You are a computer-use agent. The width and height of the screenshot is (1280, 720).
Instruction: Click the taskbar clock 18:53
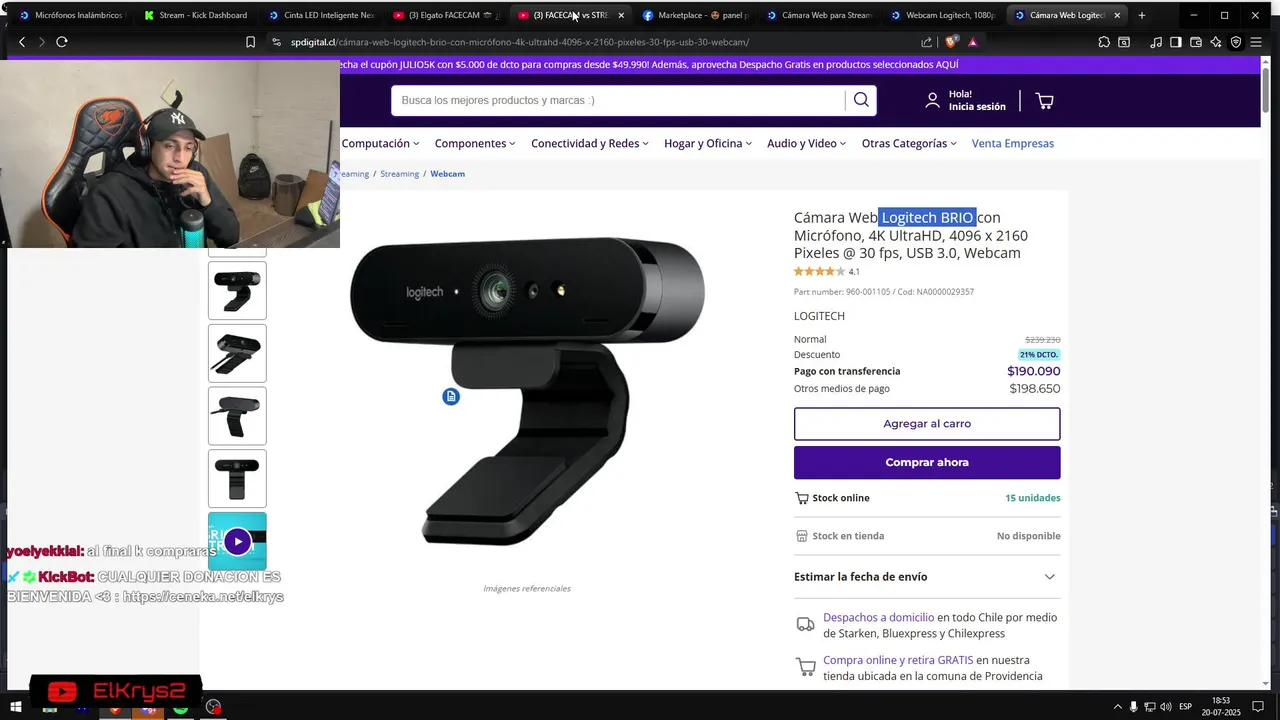point(1221,707)
